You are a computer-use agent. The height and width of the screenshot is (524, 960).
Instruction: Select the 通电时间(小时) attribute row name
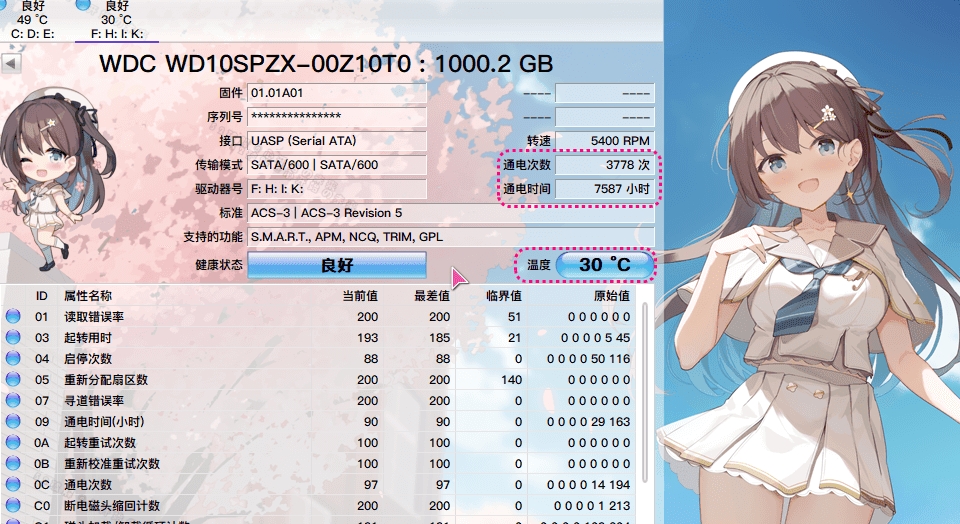click(x=104, y=422)
